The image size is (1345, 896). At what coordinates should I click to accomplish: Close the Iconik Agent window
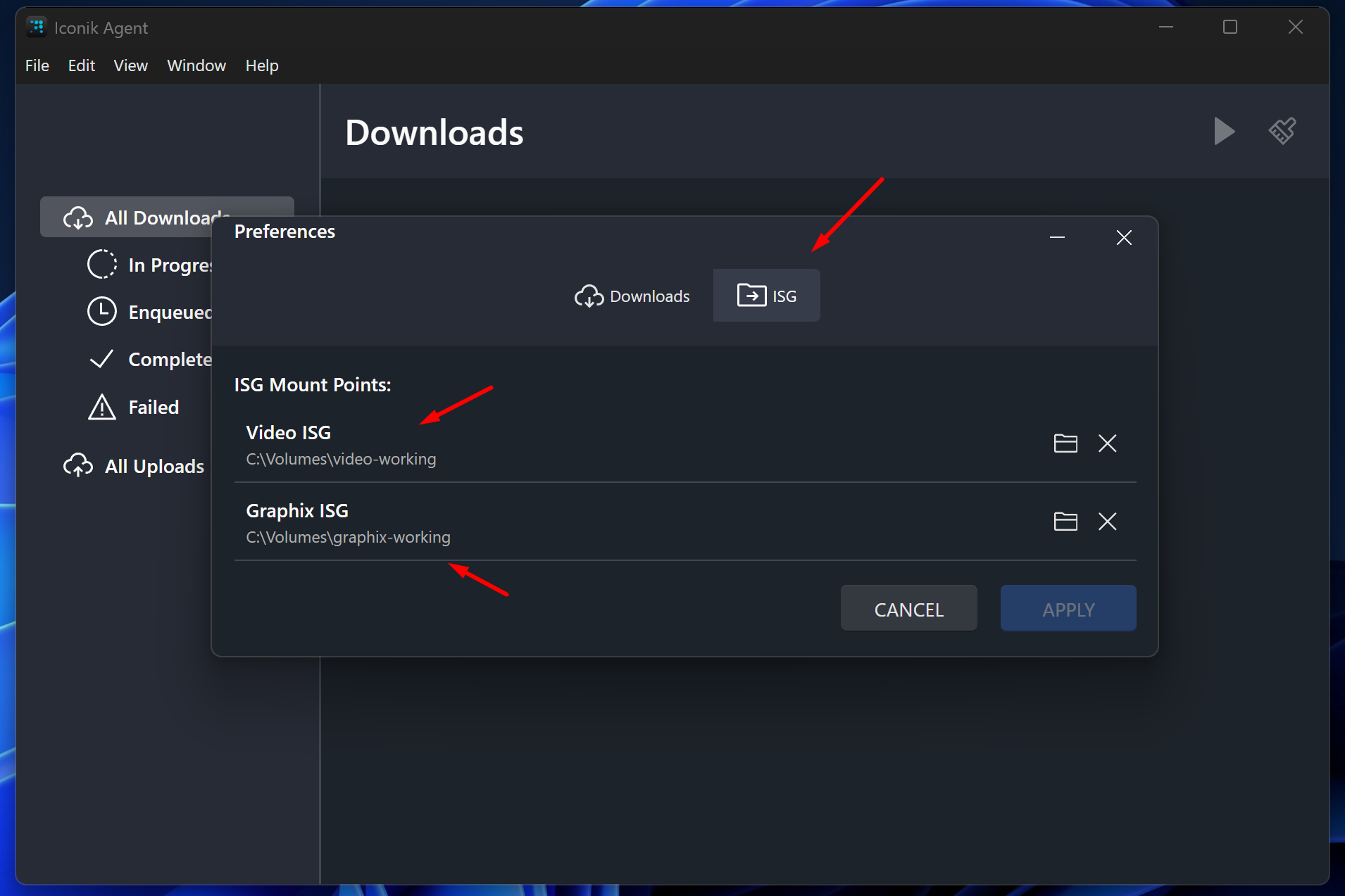pos(1296,27)
